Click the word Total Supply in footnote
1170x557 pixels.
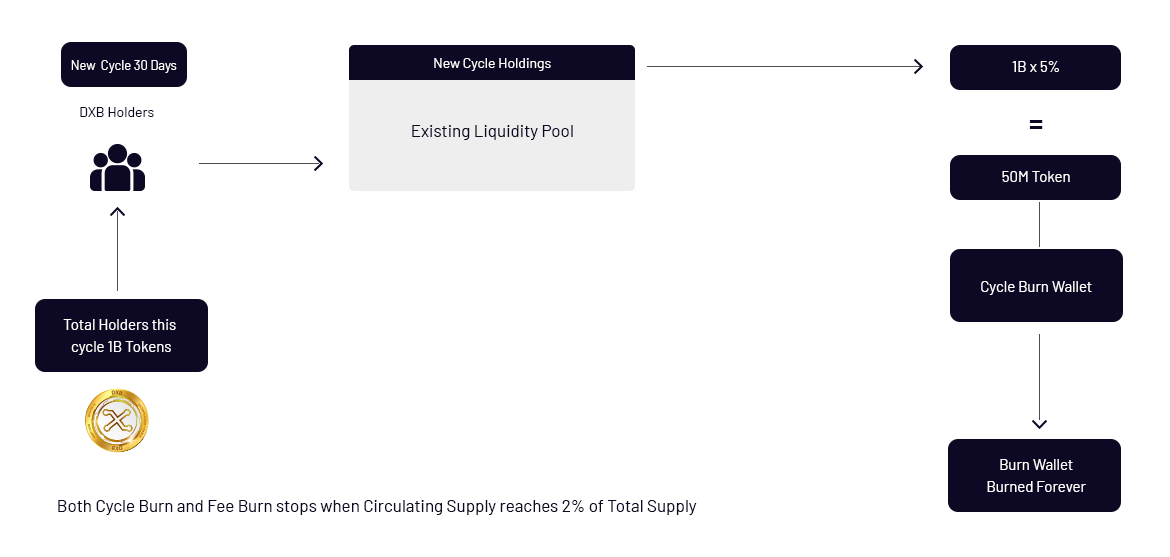[x=651, y=506]
